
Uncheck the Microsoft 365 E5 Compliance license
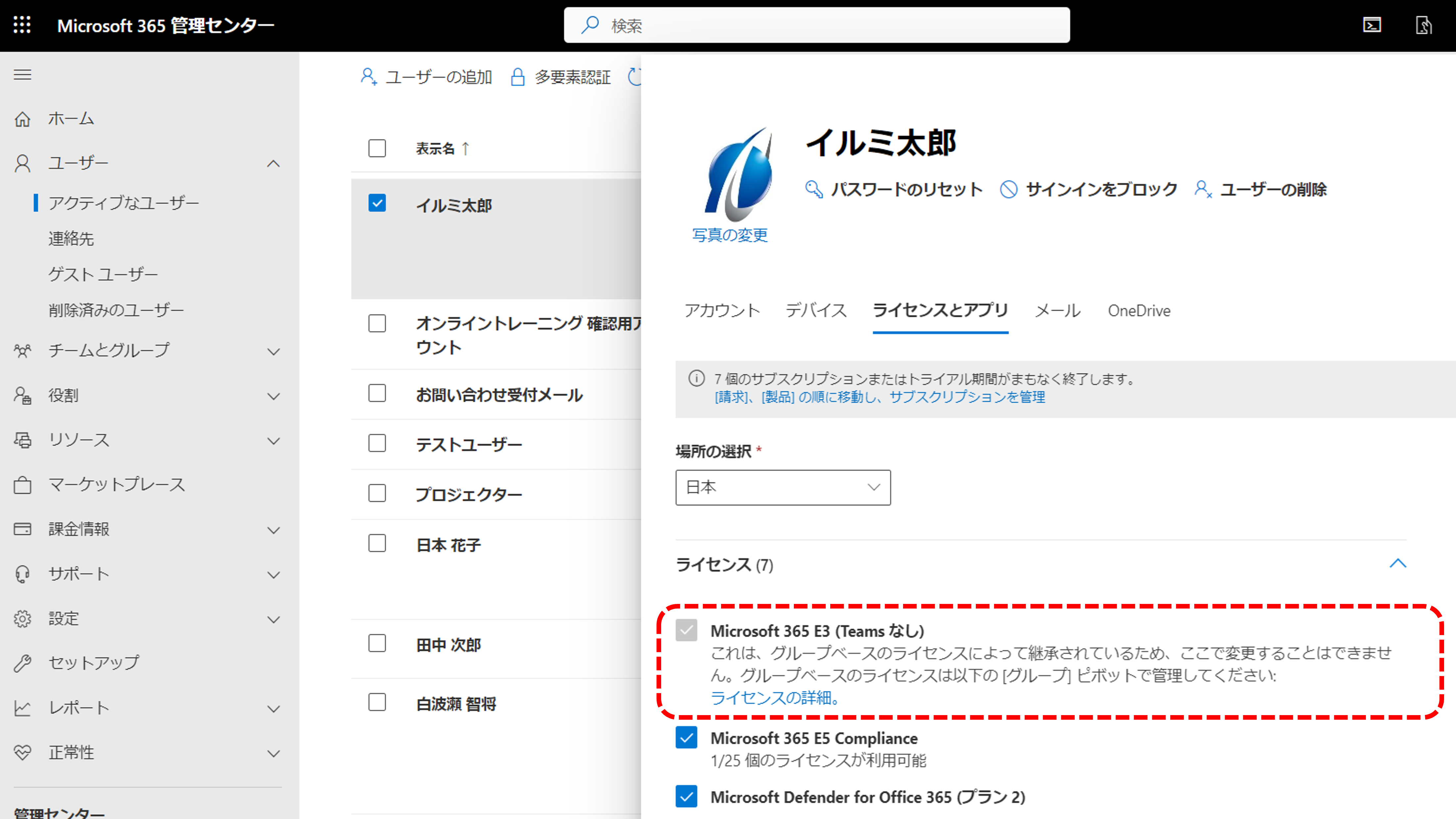pyautogui.click(x=686, y=738)
